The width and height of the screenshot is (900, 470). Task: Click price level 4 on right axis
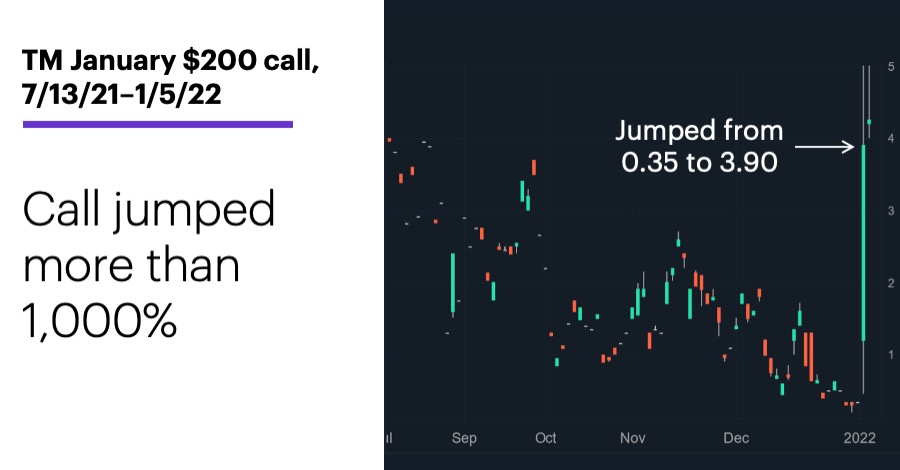tap(891, 138)
